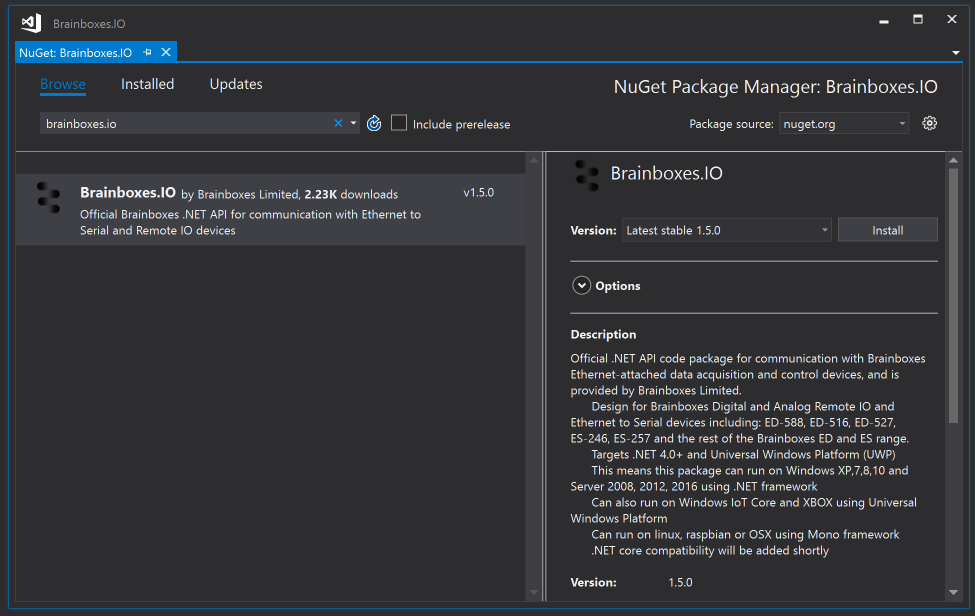Close the Brainboxes.IO window
Image resolution: width=975 pixels, height=616 pixels.
pos(951,19)
